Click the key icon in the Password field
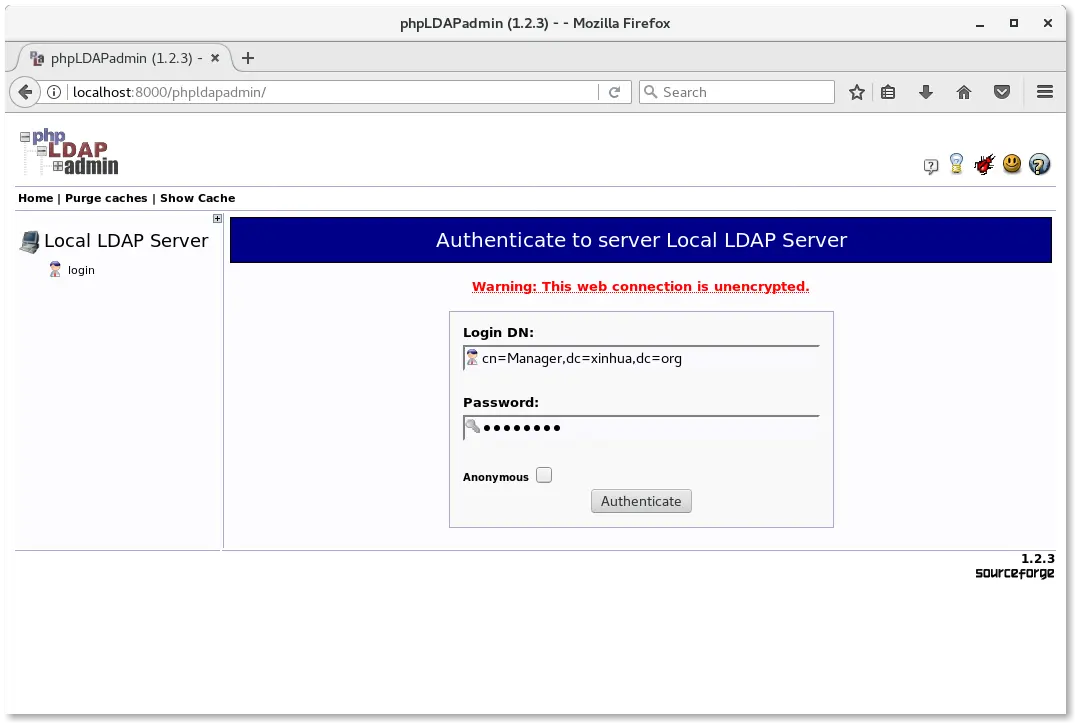1075x723 pixels. point(470,427)
